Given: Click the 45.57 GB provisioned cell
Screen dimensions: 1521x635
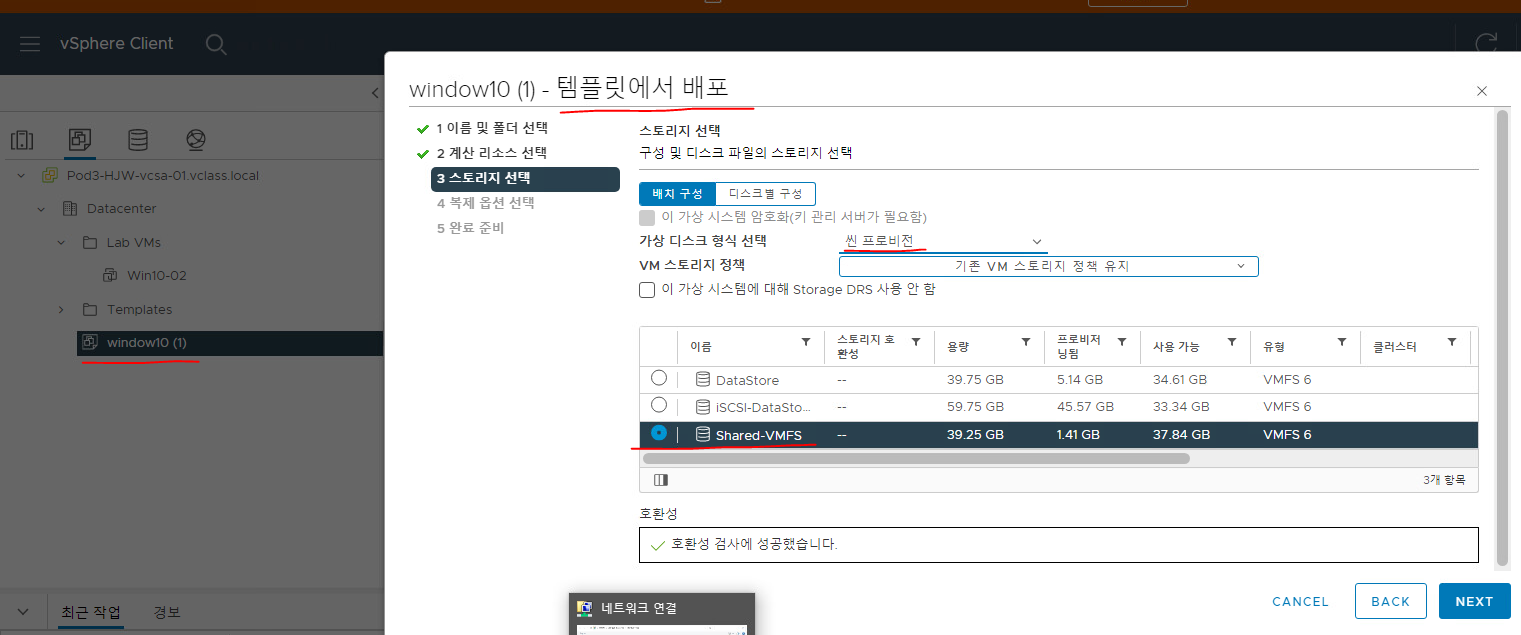Looking at the screenshot, I should 1085,407.
